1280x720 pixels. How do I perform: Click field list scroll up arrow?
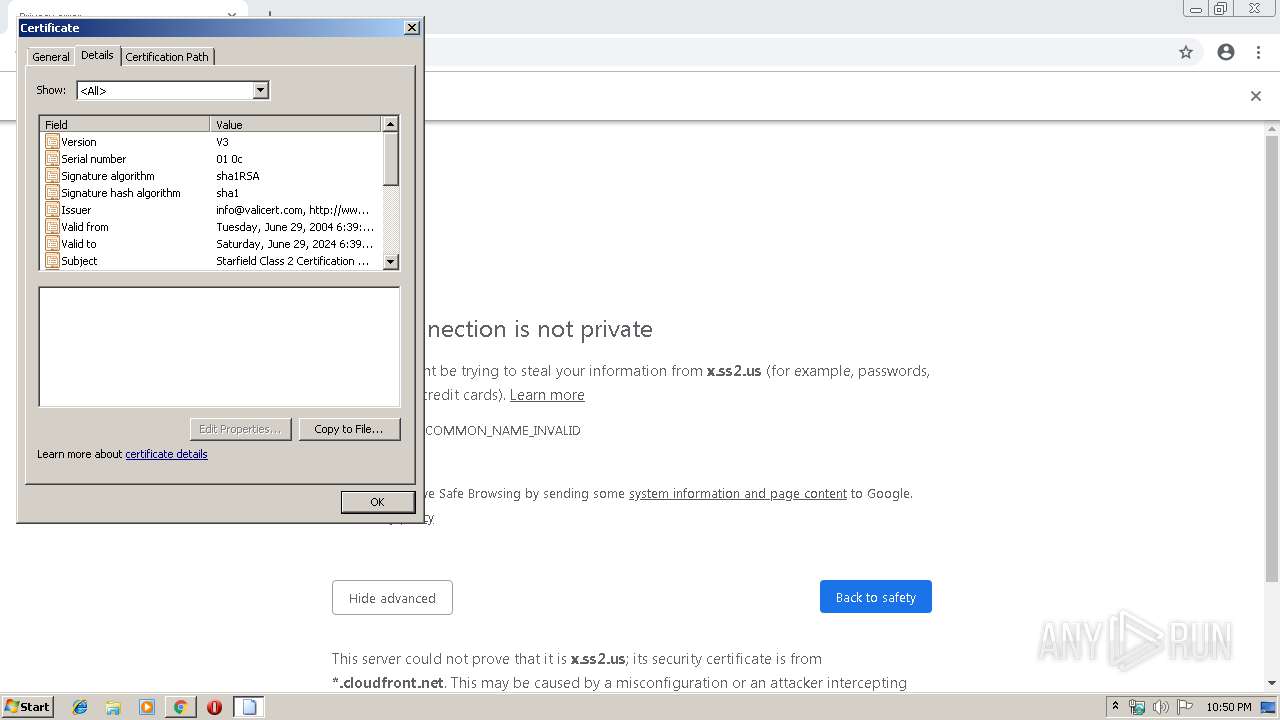(x=391, y=124)
